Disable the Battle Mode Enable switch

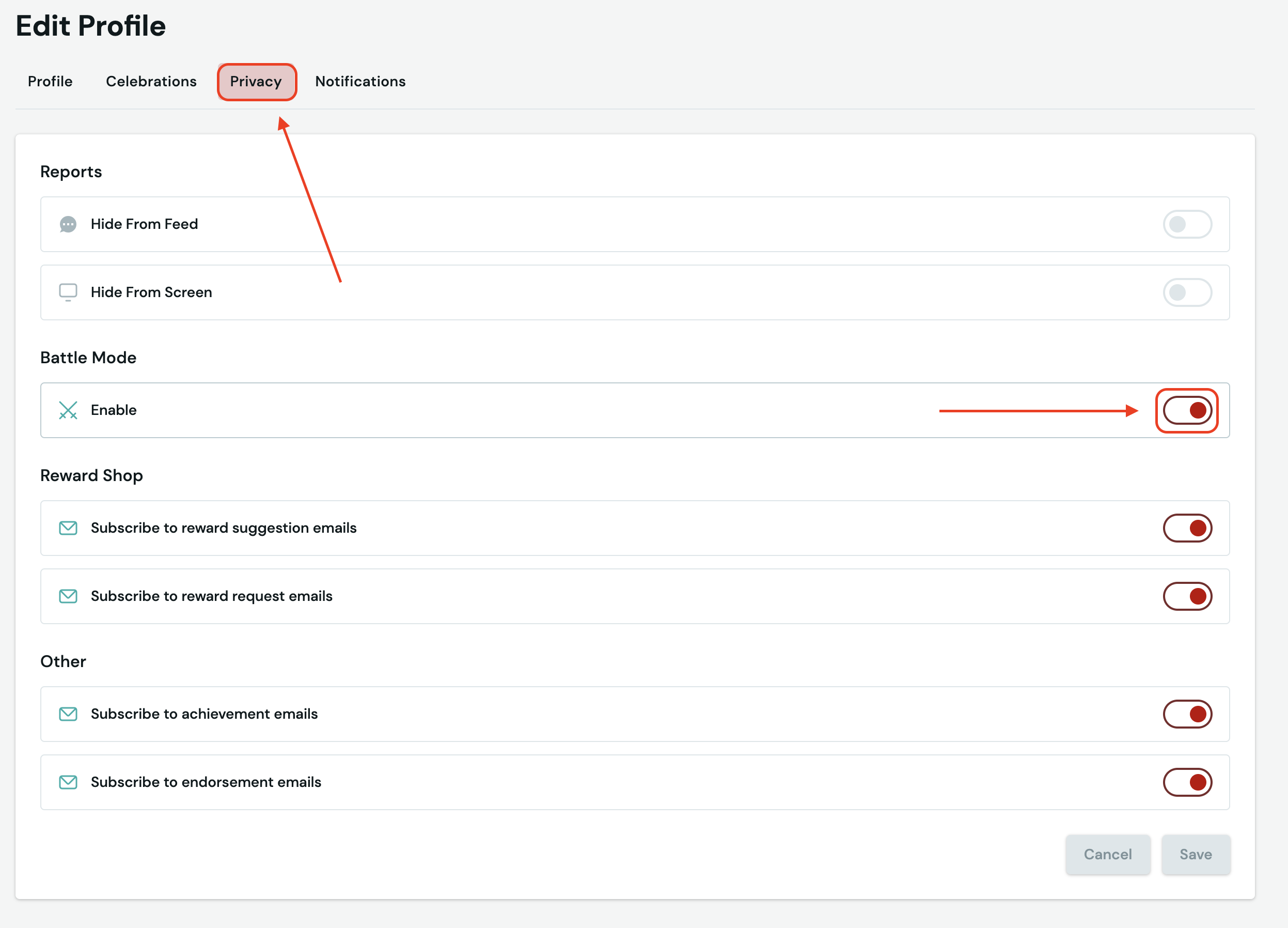pyautogui.click(x=1187, y=410)
